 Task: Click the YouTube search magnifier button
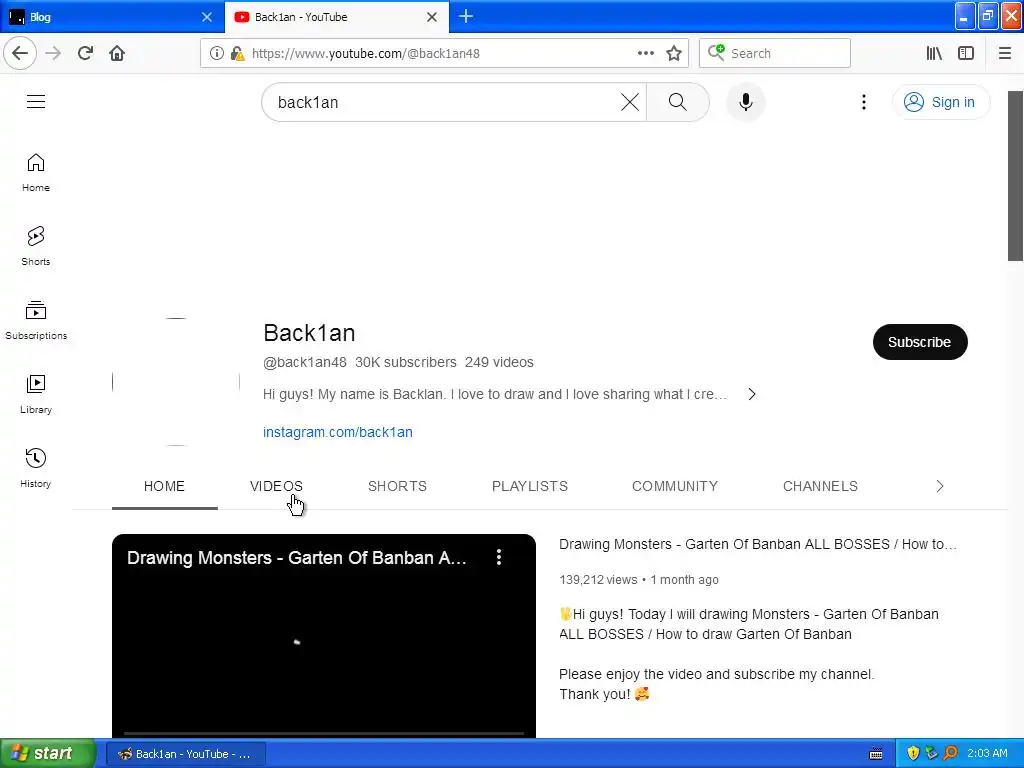point(677,102)
